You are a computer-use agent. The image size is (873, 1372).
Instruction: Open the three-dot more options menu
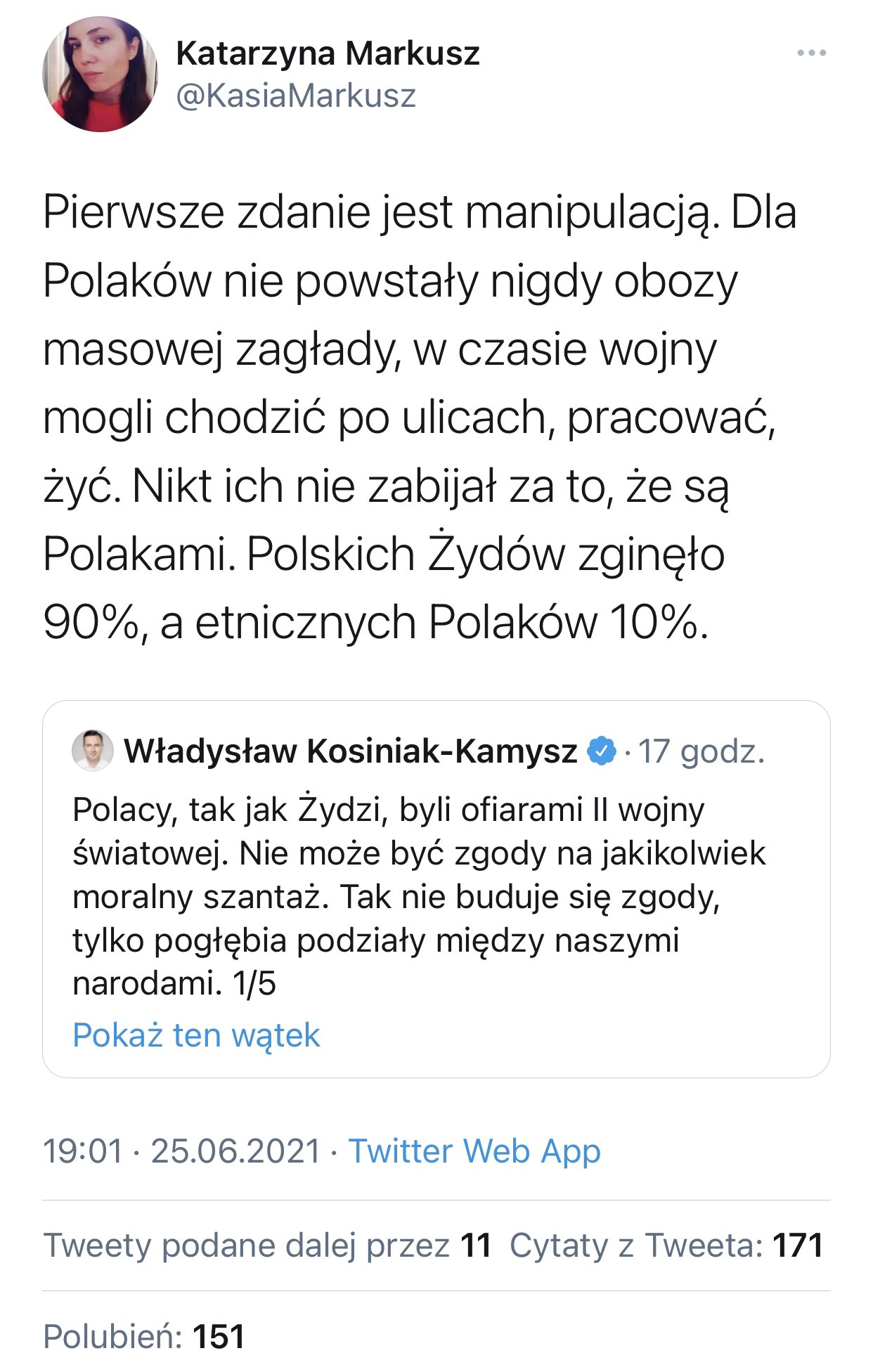811,53
